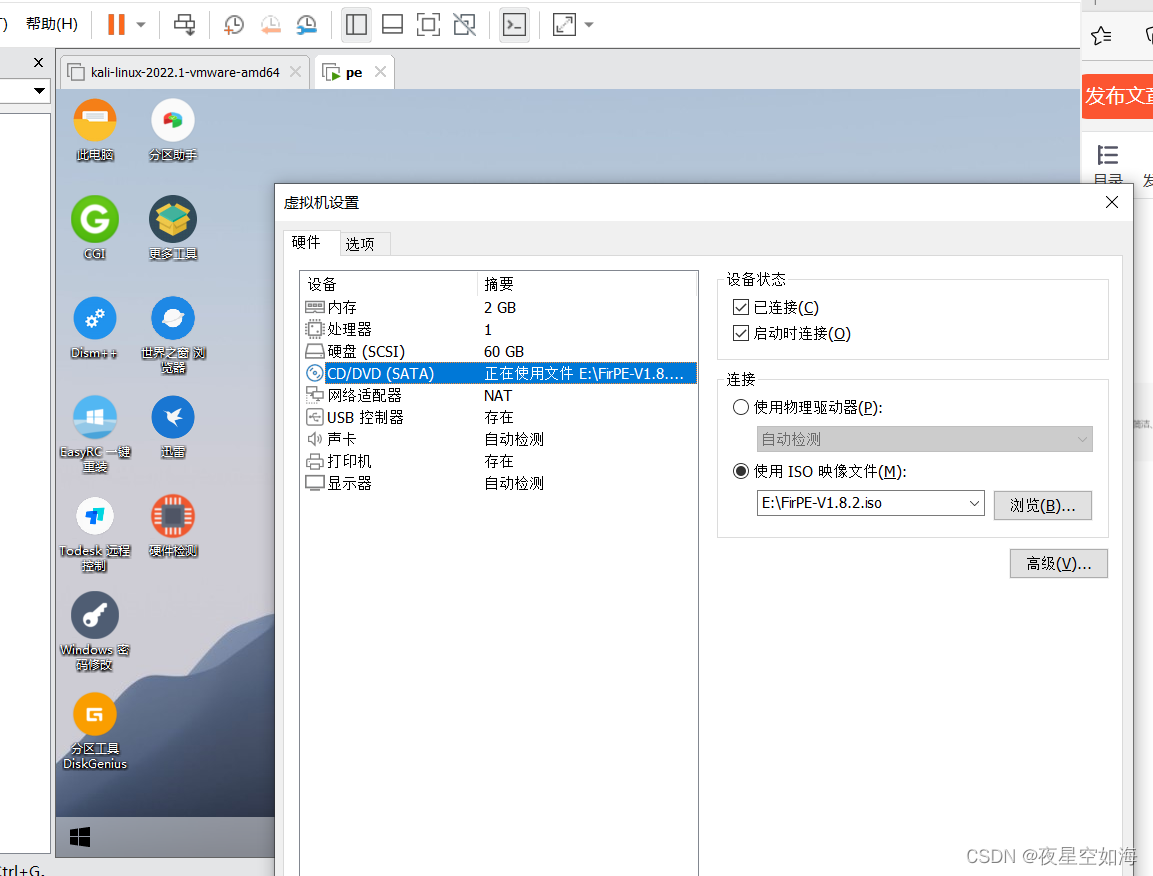Switch to the 选项 tab
Screen dimensions: 1153x876
(x=364, y=243)
